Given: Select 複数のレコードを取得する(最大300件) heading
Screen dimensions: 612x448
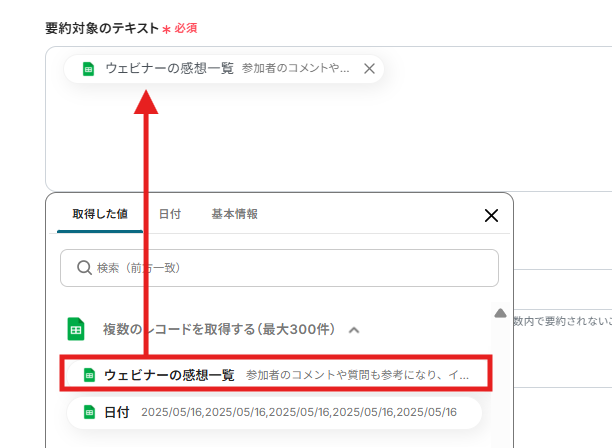Looking at the screenshot, I should pyautogui.click(x=219, y=329).
